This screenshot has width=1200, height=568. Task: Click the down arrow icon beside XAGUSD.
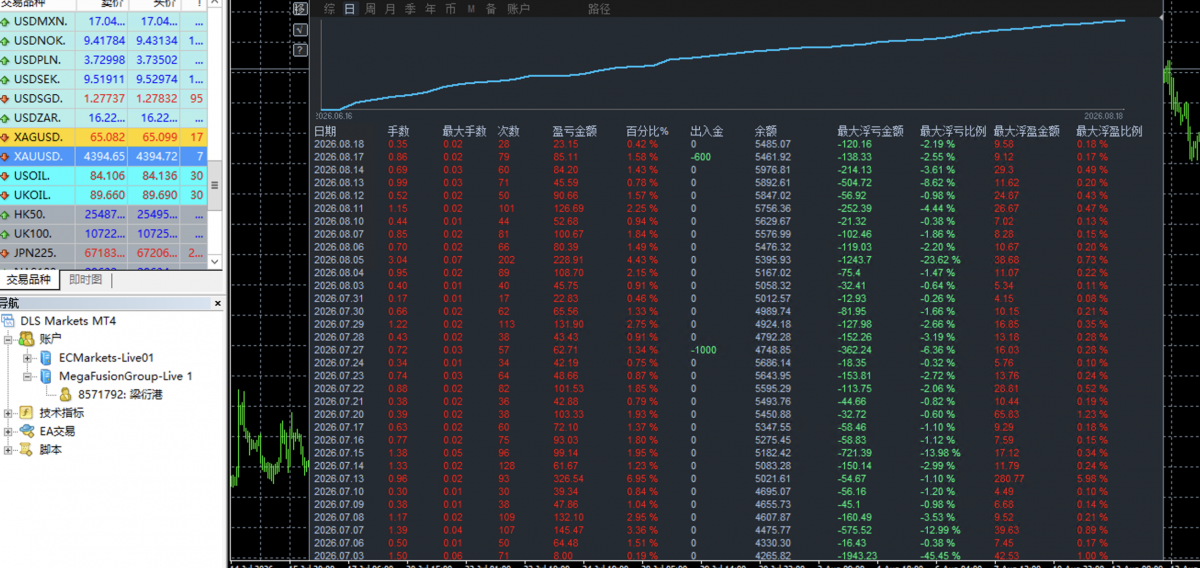point(5,136)
